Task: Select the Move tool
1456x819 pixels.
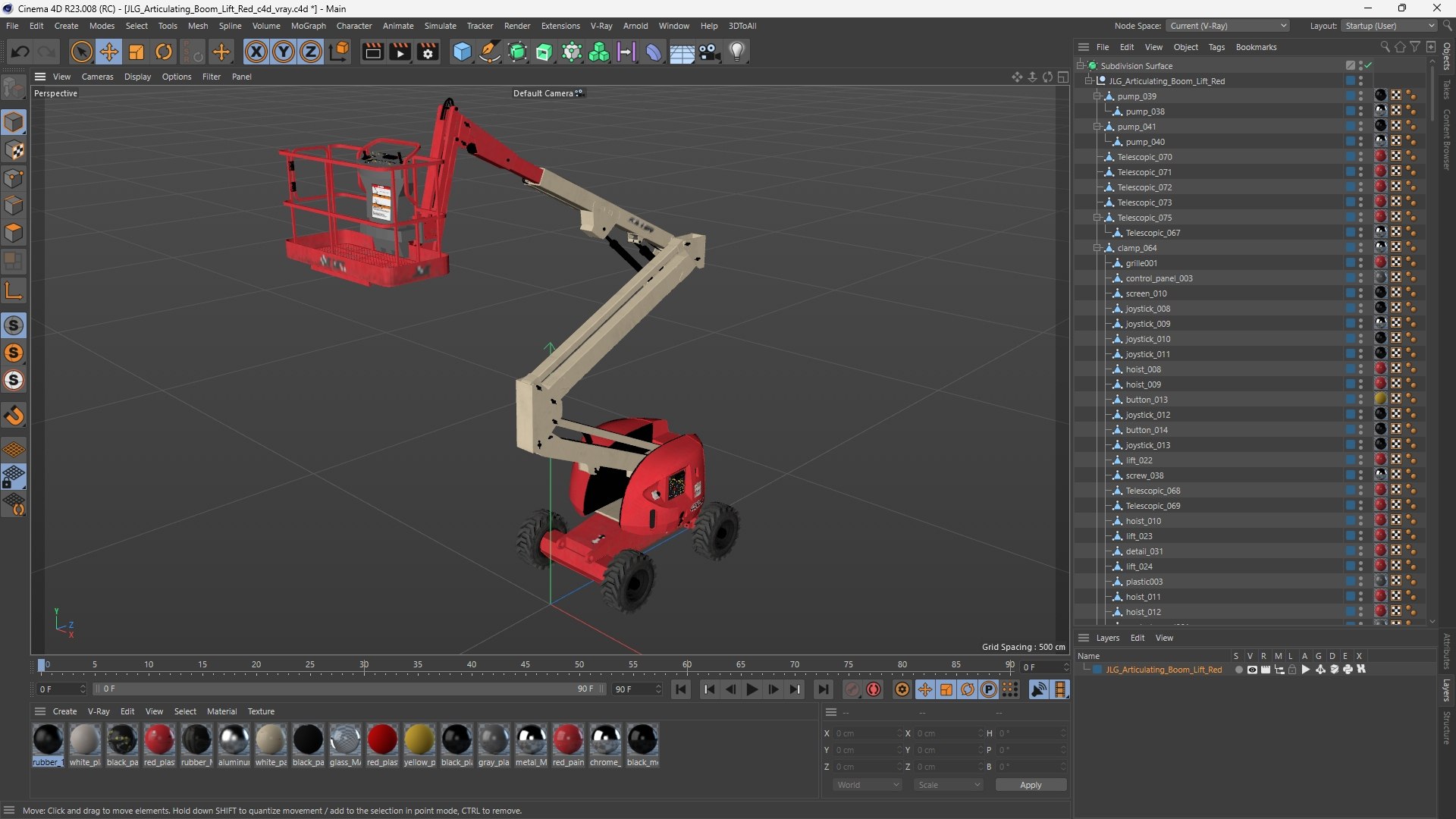Action: click(108, 52)
